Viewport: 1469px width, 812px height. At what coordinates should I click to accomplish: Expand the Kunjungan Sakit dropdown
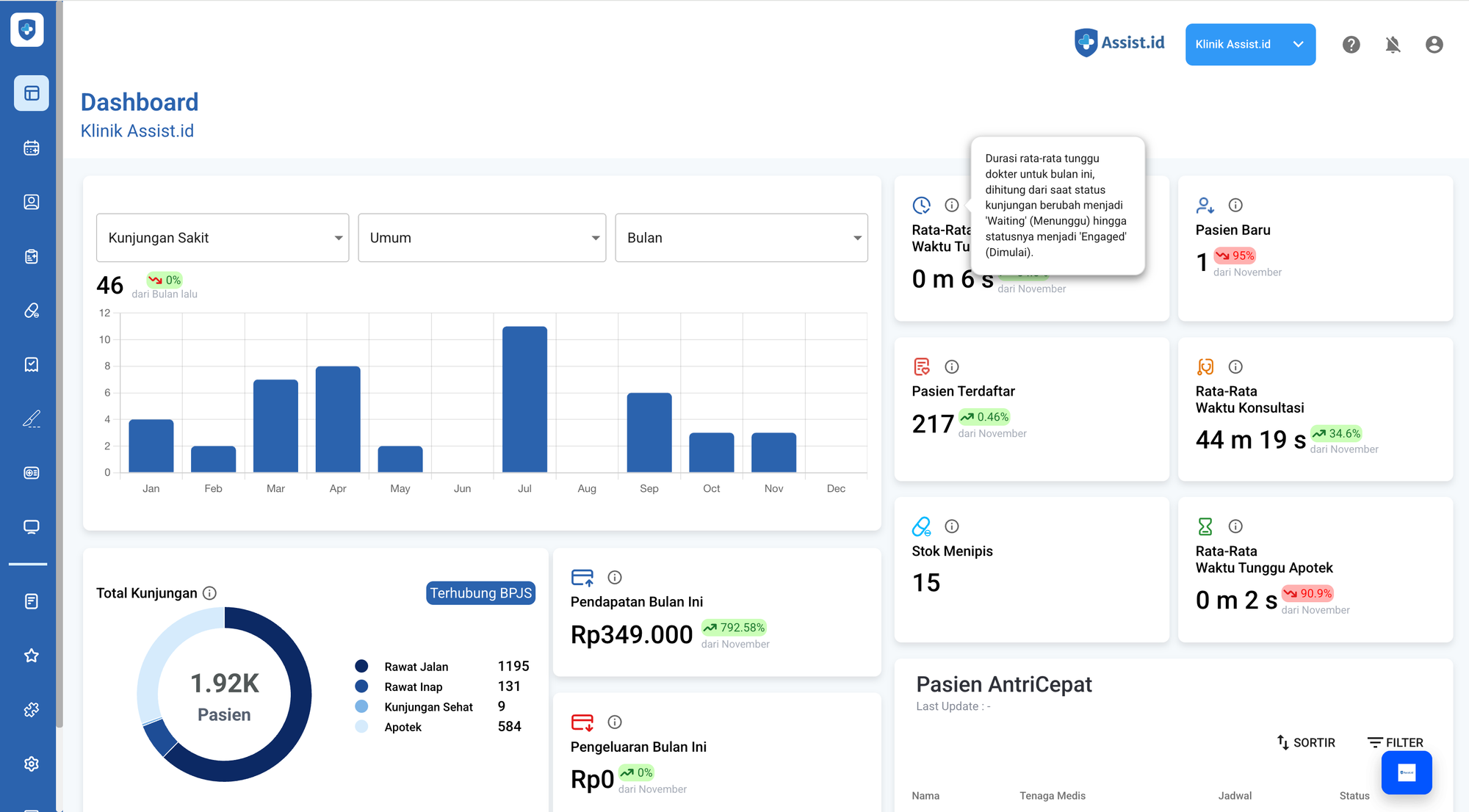pyautogui.click(x=222, y=238)
